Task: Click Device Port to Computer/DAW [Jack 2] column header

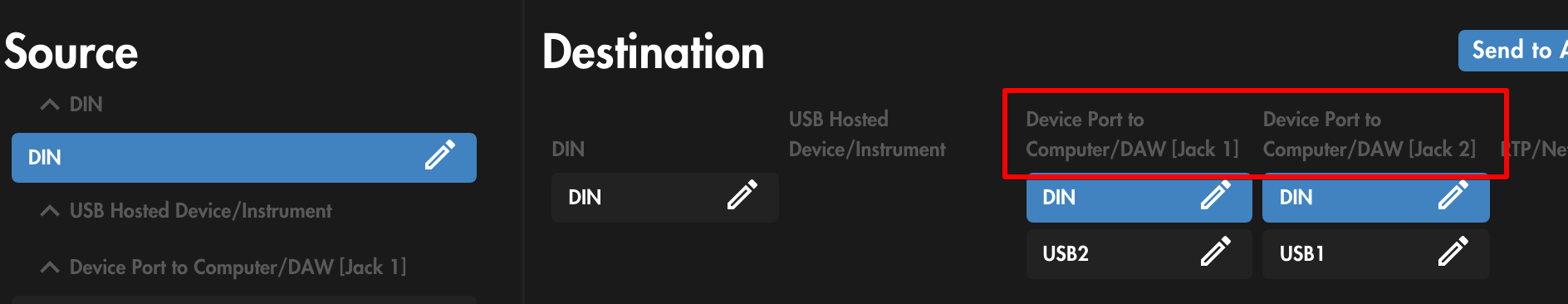Action: pyautogui.click(x=1370, y=135)
